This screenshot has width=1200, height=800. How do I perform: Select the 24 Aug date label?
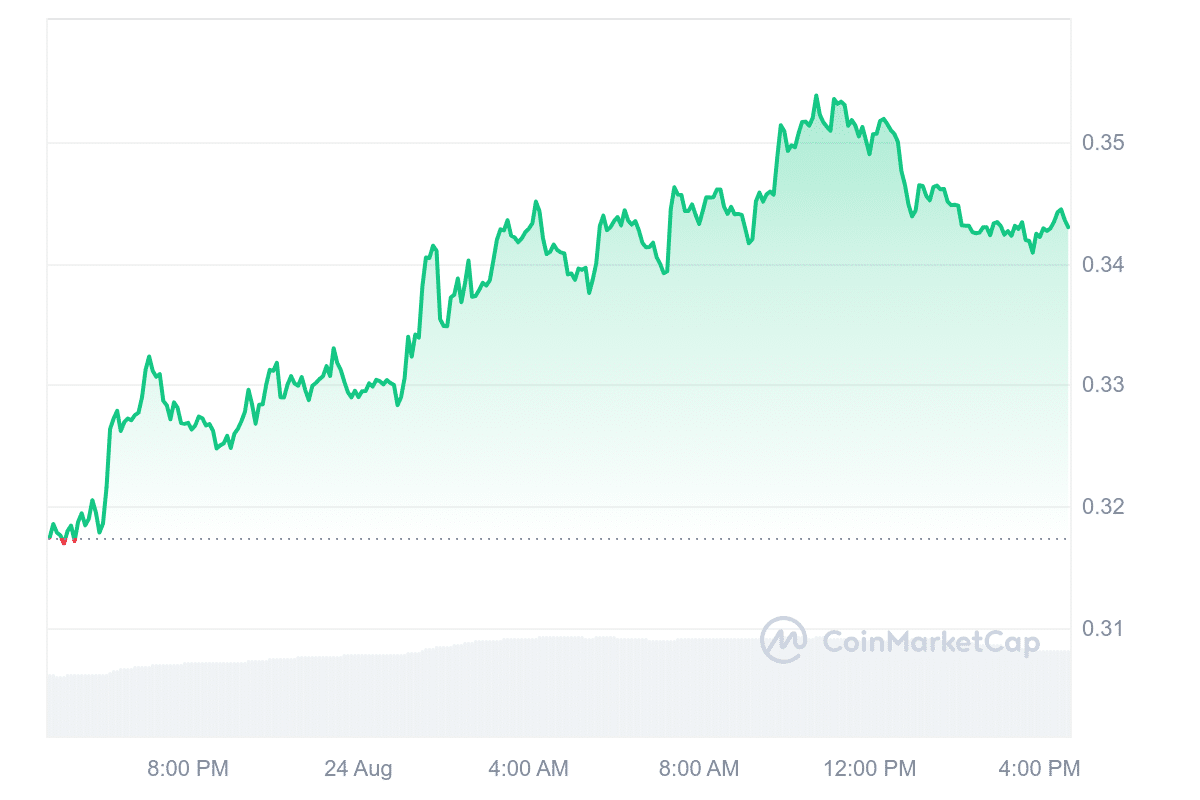pos(358,769)
